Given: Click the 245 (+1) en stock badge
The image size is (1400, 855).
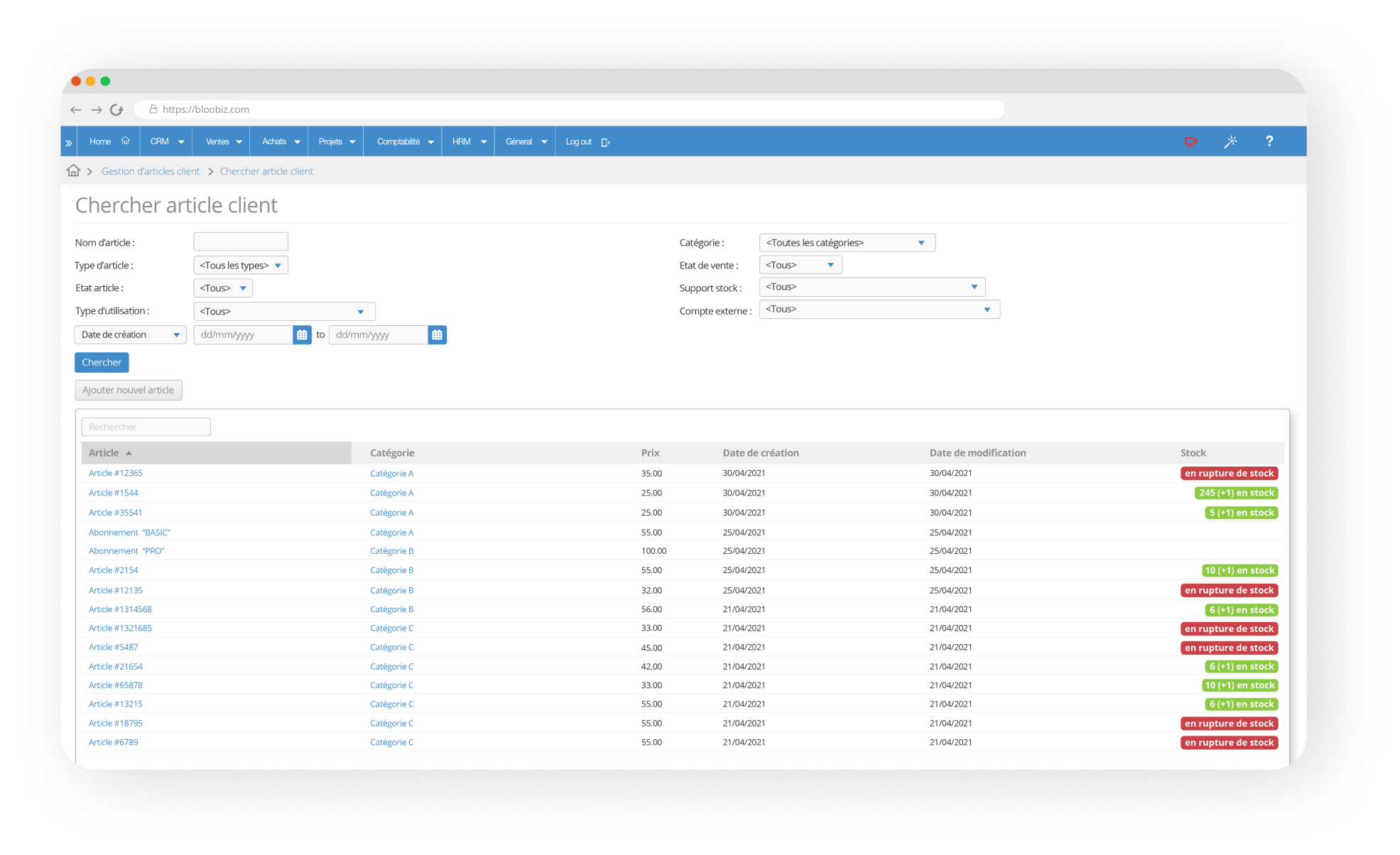Looking at the screenshot, I should pyautogui.click(x=1237, y=493).
